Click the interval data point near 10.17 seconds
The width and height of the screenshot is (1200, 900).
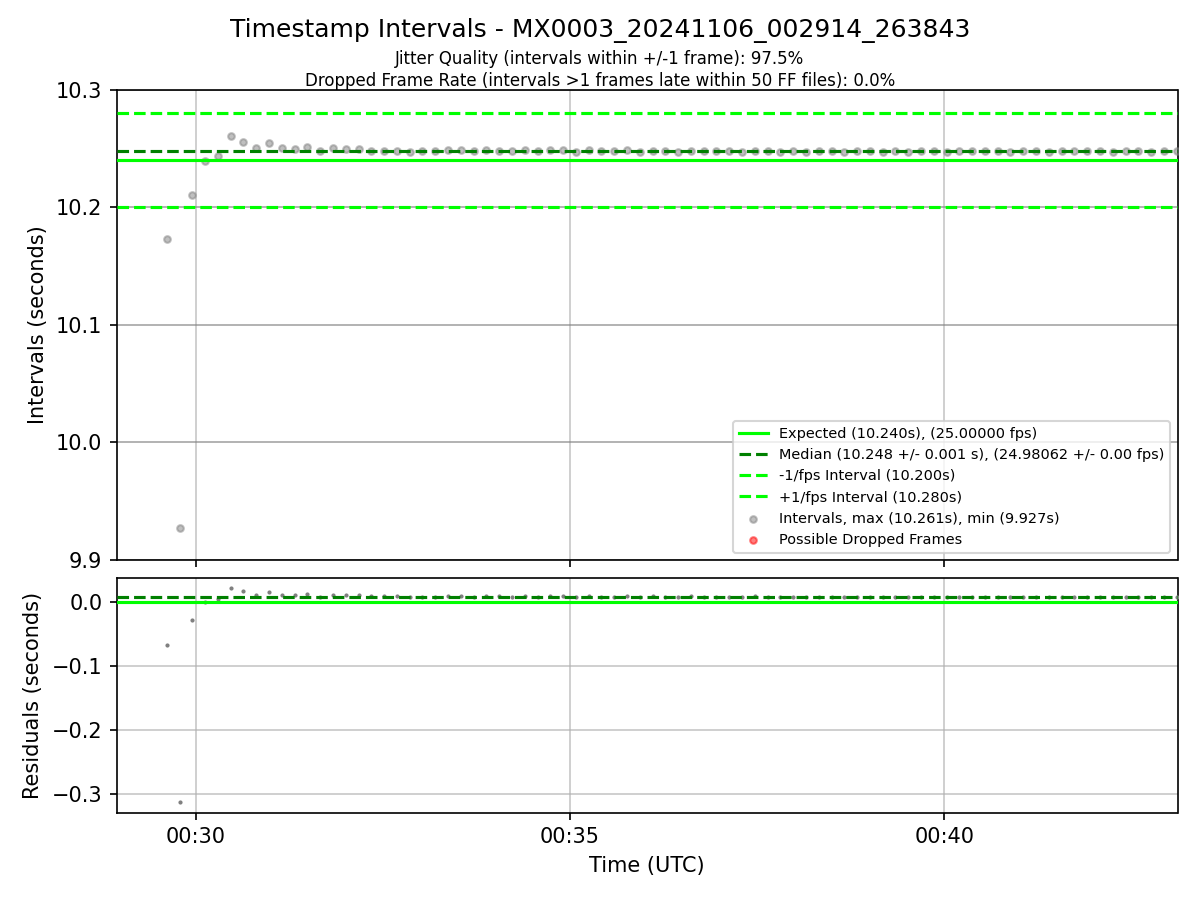click(167, 239)
